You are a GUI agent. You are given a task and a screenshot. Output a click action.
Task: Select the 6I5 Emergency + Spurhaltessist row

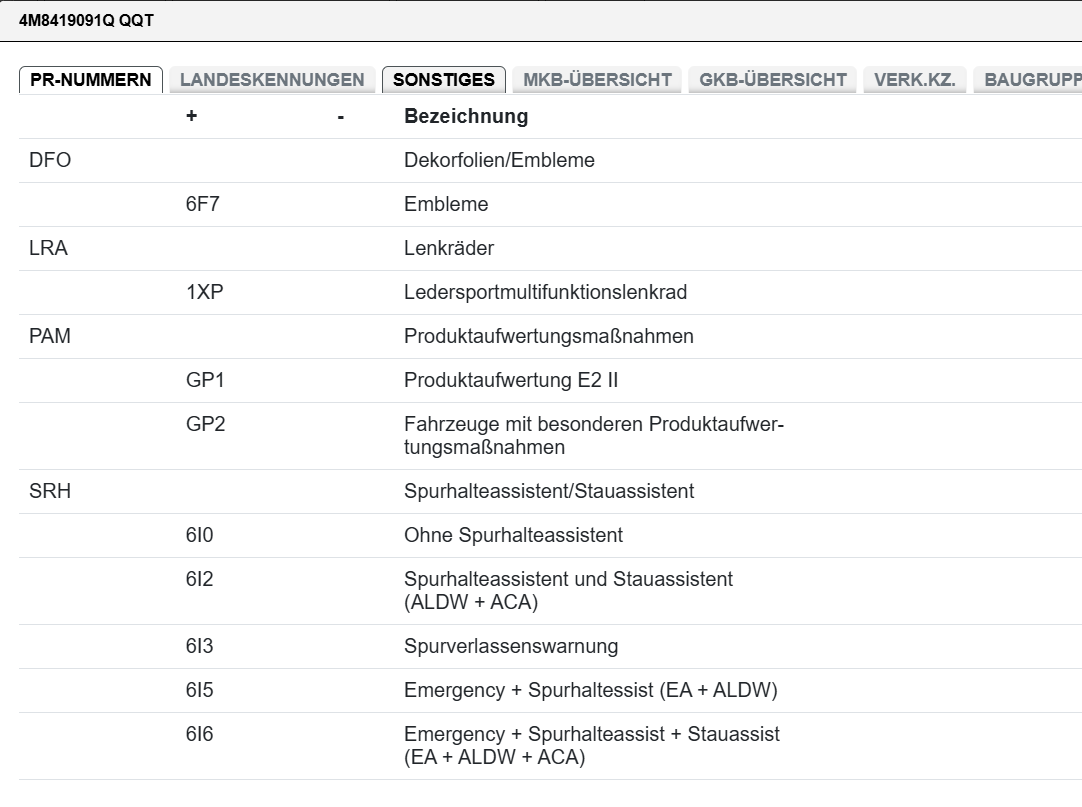[590, 690]
